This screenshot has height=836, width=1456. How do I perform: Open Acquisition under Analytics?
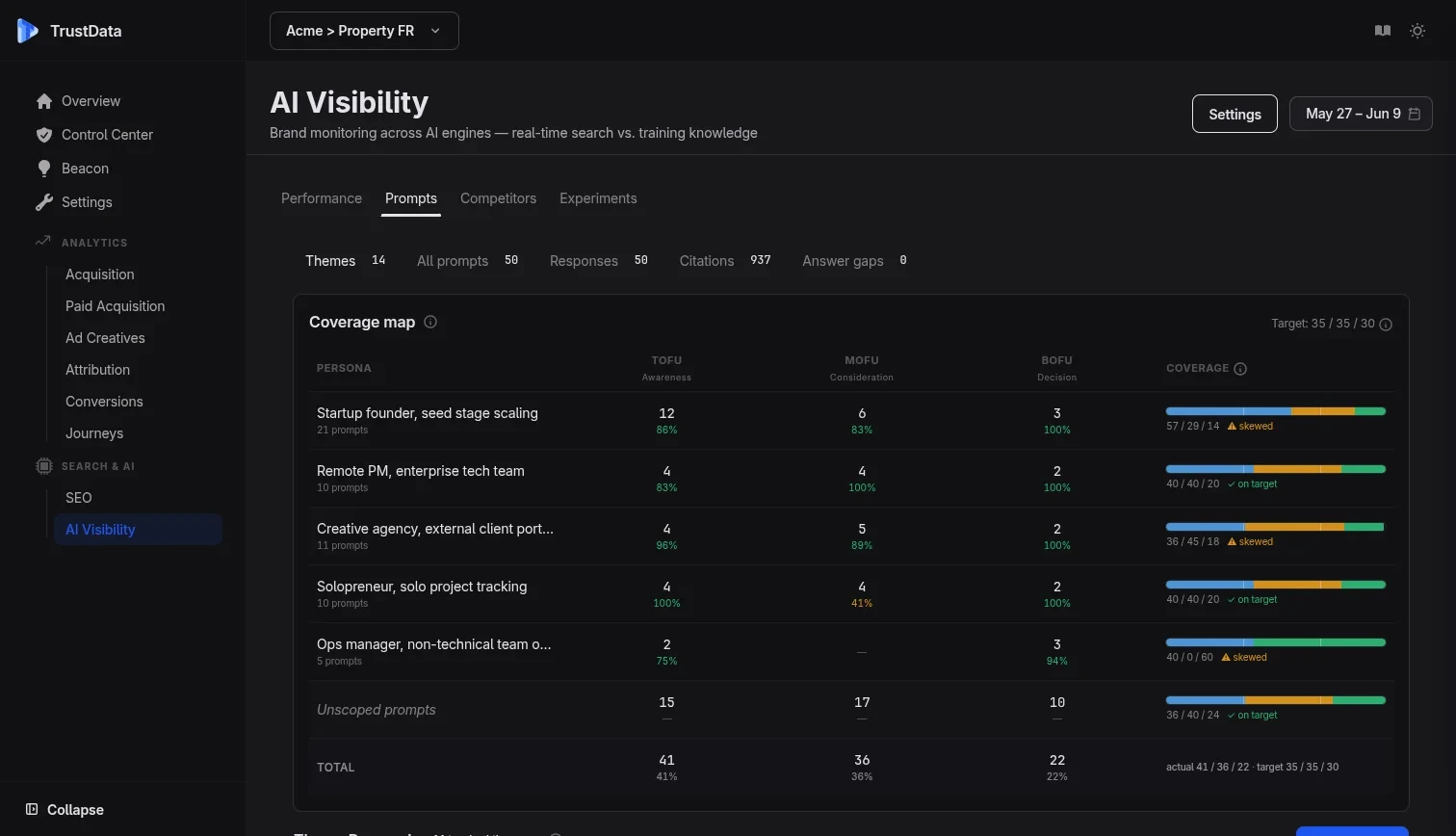pos(100,274)
